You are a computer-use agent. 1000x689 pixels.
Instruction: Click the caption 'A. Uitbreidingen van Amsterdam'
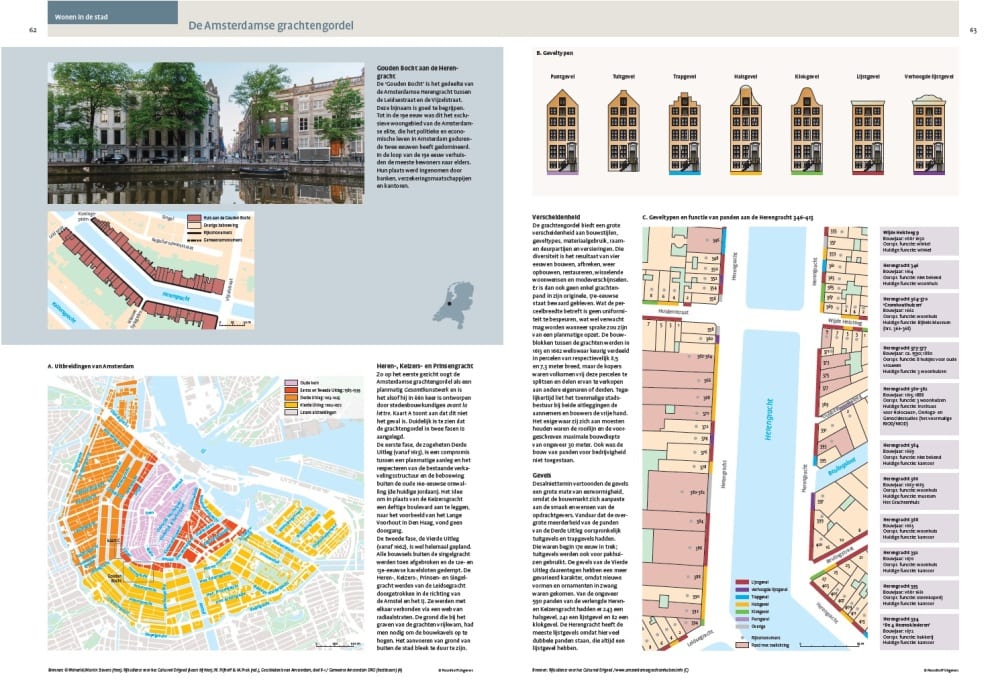(91, 366)
